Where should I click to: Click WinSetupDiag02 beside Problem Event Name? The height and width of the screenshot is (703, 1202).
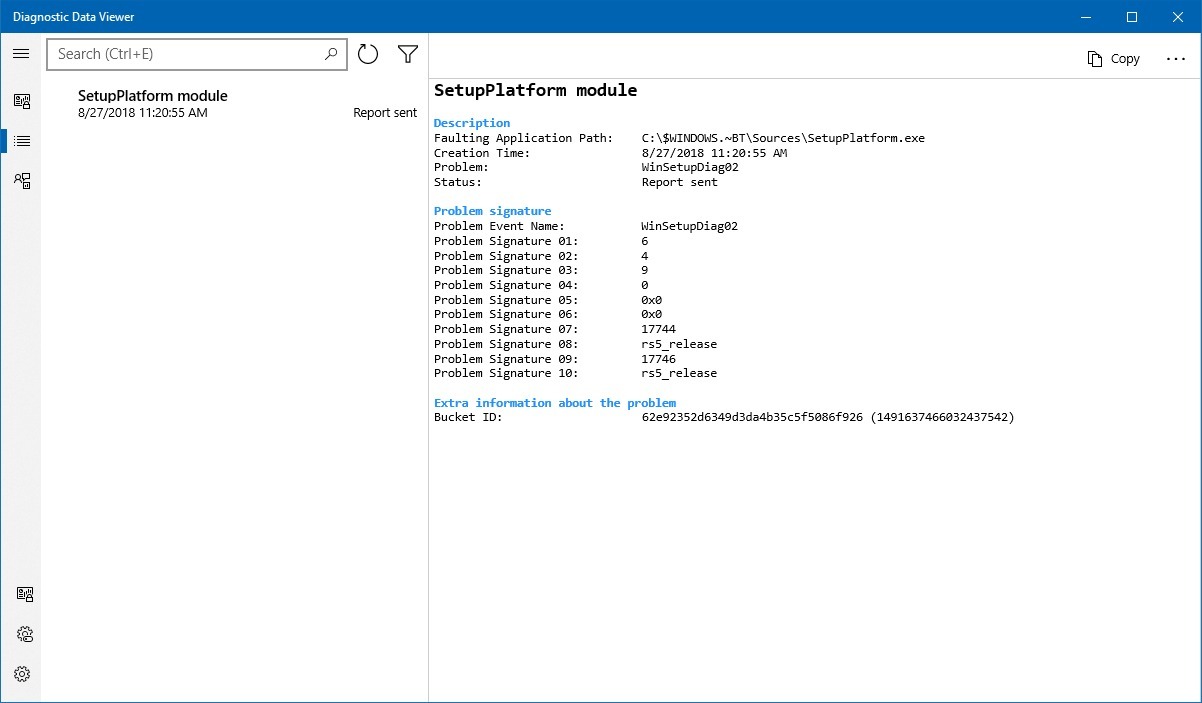pyautogui.click(x=690, y=226)
